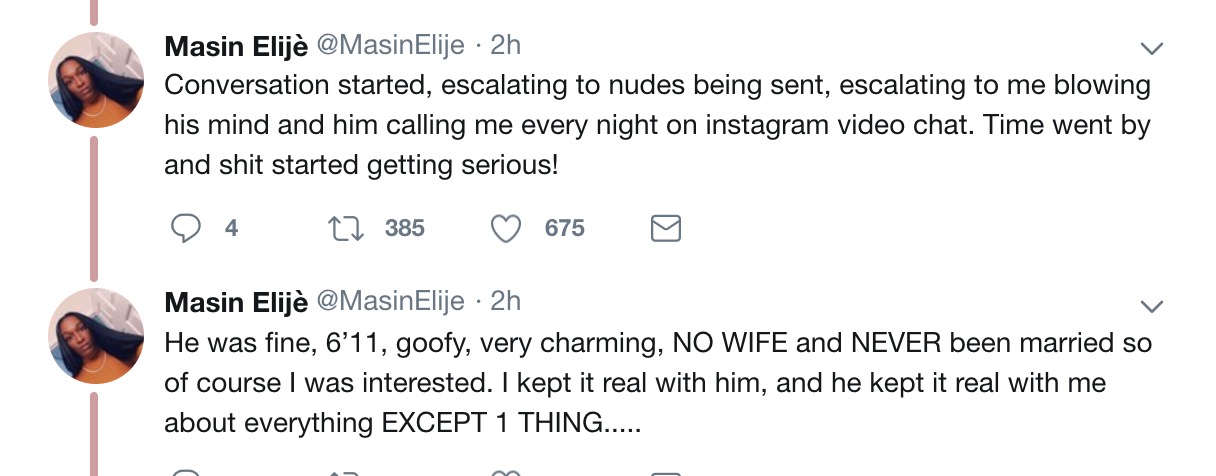
Task: Click the avatar beside the 'He was fine' tweet
Action: (x=95, y=337)
